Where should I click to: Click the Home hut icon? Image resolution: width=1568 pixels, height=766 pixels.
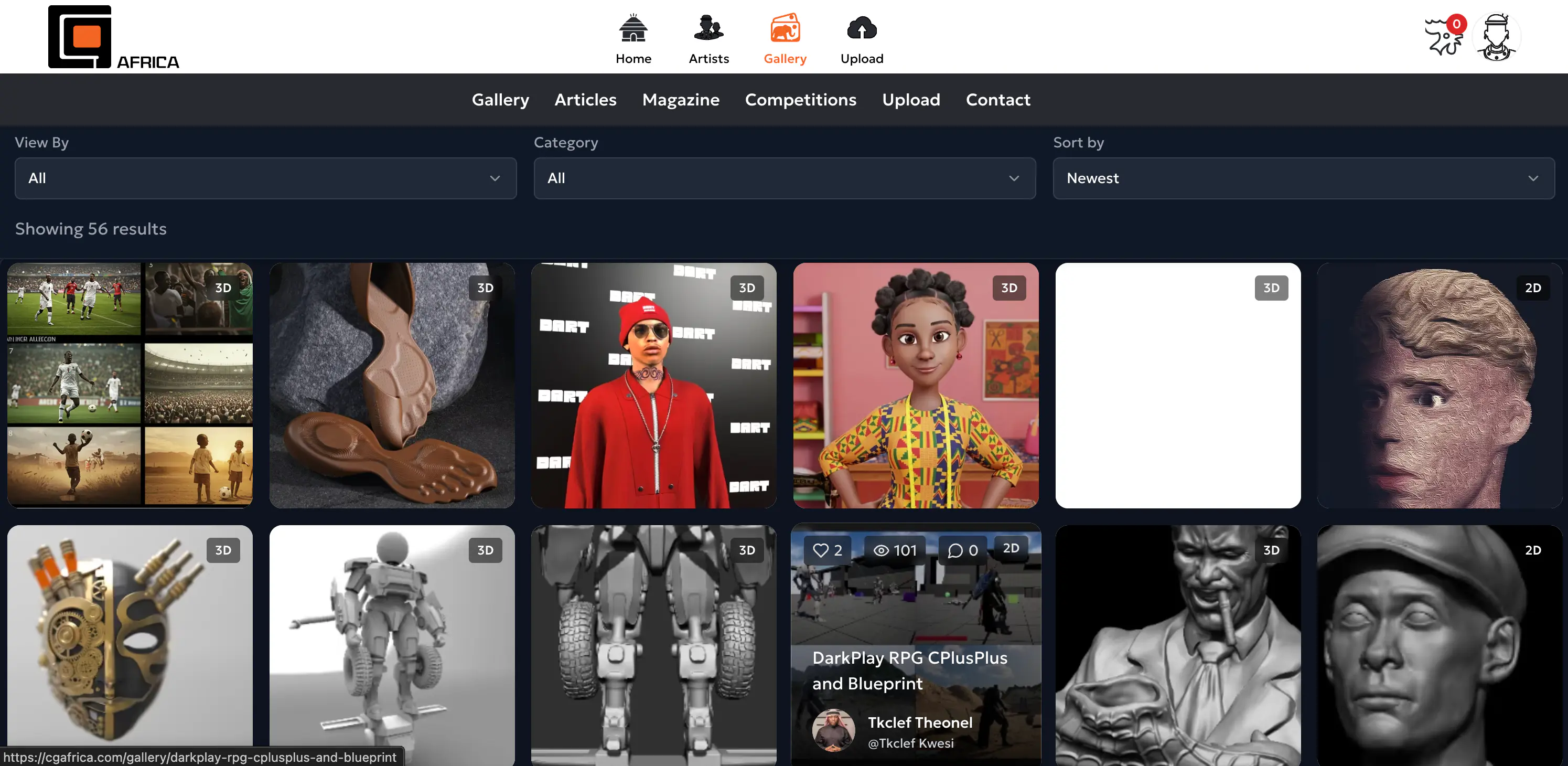[633, 28]
